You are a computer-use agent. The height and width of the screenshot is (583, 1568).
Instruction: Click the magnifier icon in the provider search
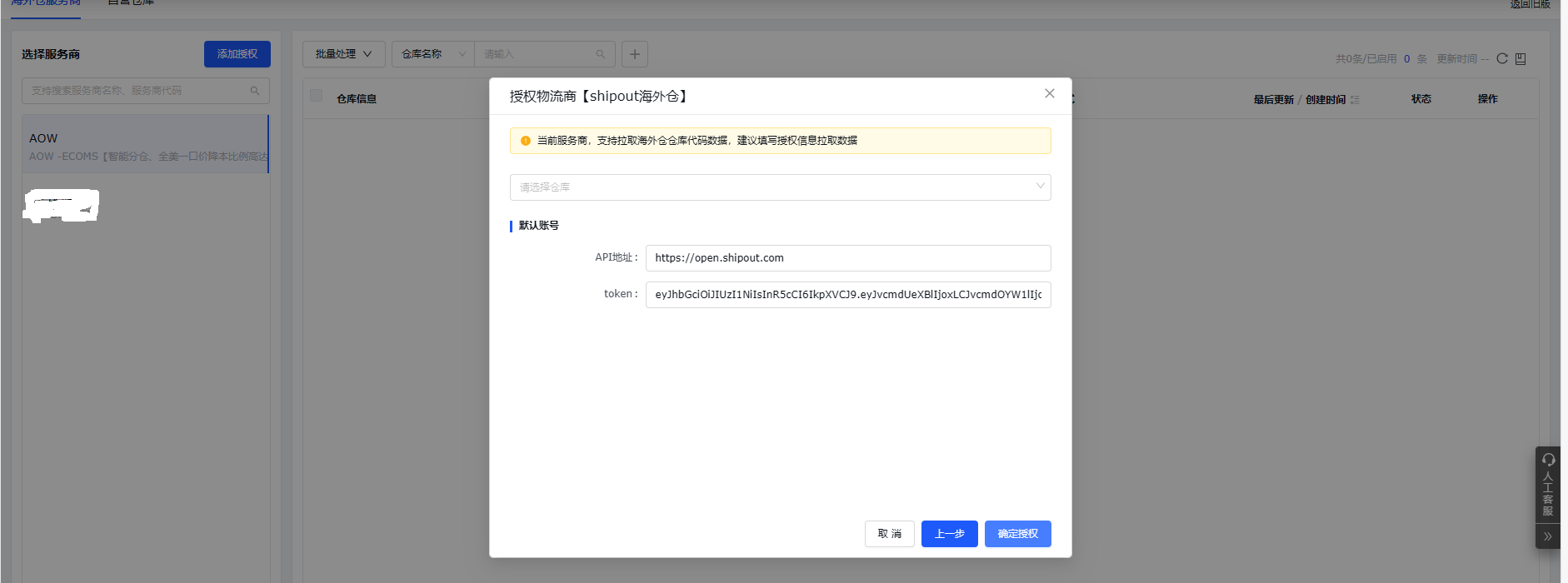255,91
